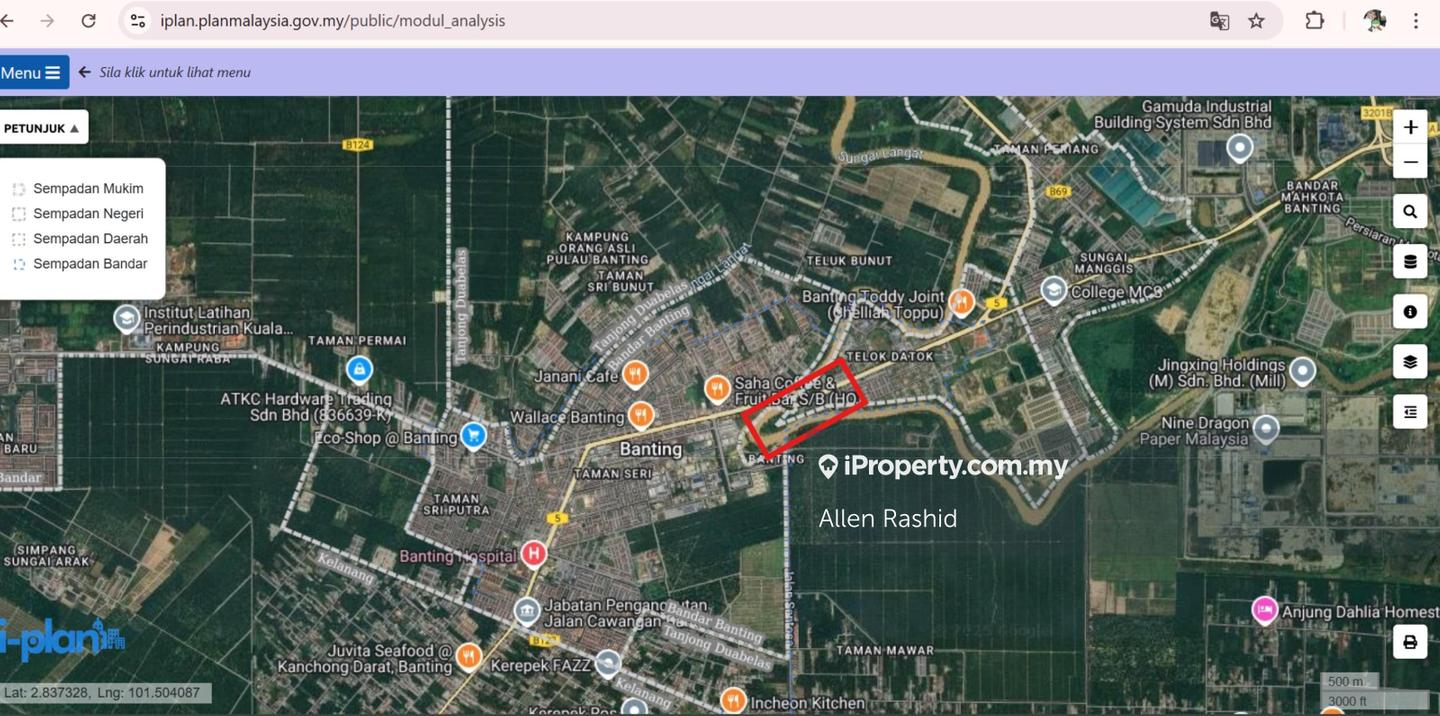Click the info circle icon on map toolbar
The height and width of the screenshot is (716, 1440).
click(1410, 312)
